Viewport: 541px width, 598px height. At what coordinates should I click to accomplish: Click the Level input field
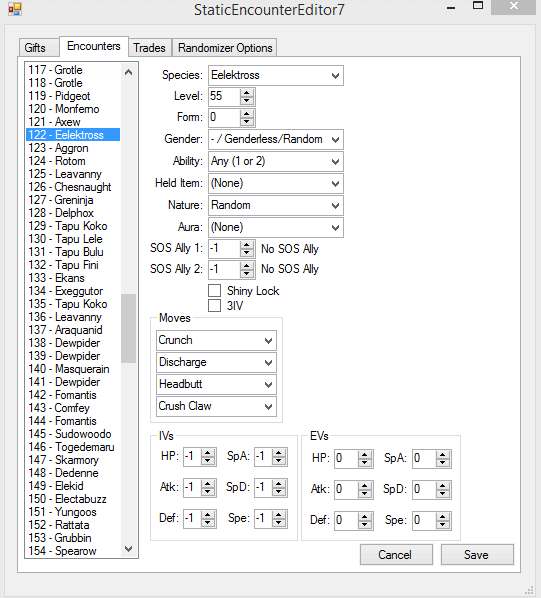(225, 96)
